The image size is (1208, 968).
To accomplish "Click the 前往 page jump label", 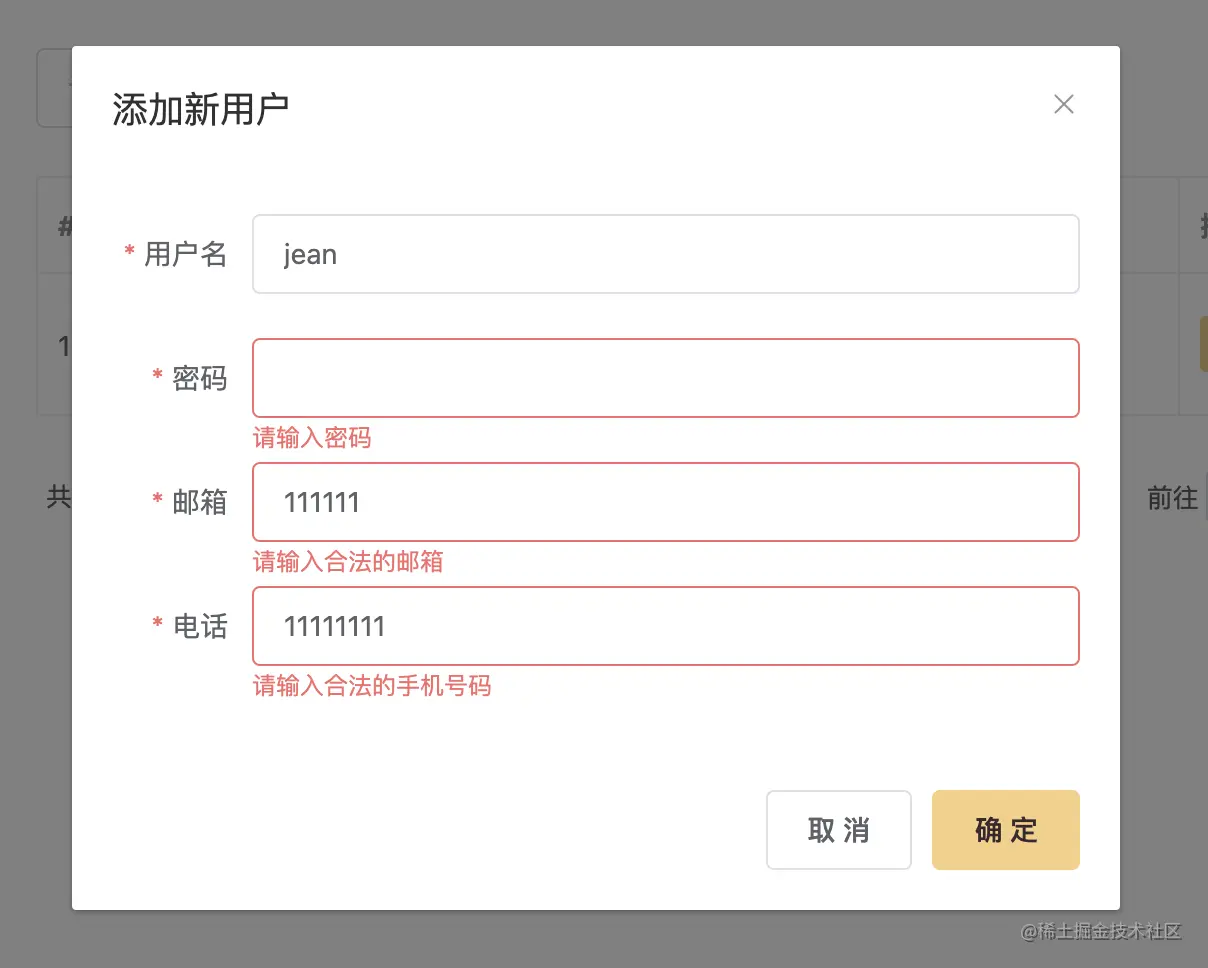I will point(1172,498).
